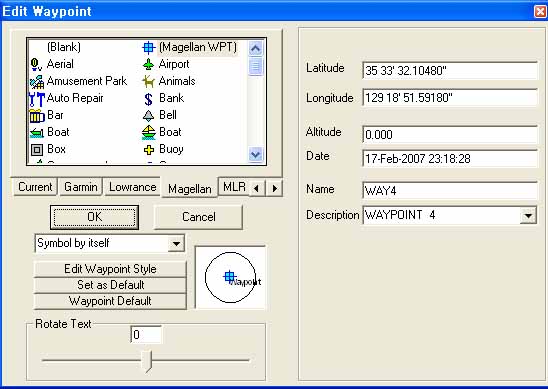Screen dimensions: 548x389
Task: Open the Garmin symbols tab
Action: (81, 187)
